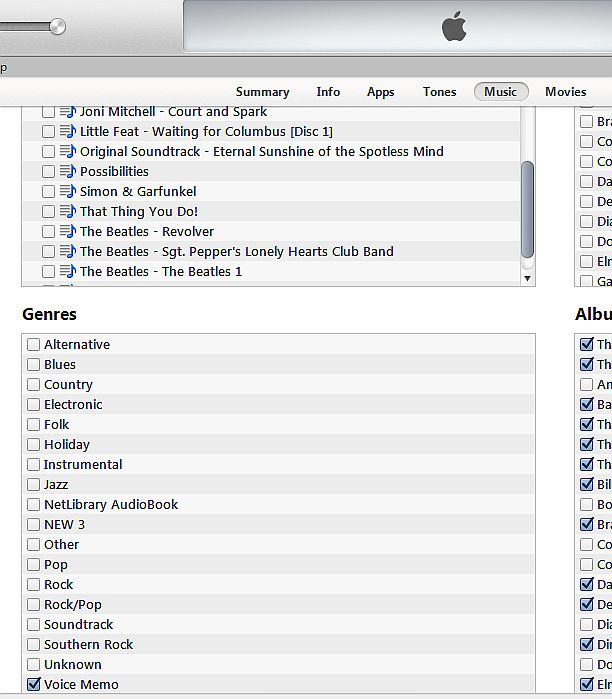Enable the Blues genre checkbox
Viewport: 612px width, 699px height.
click(33, 365)
